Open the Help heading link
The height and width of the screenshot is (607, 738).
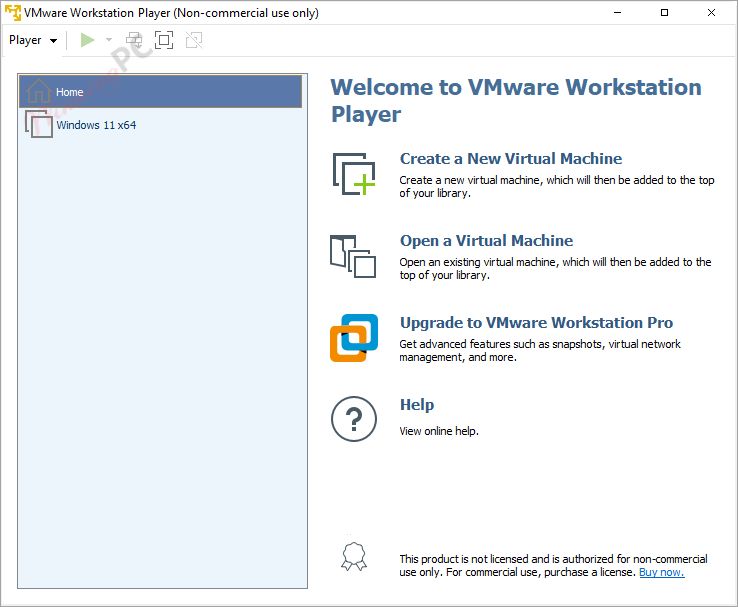[417, 405]
